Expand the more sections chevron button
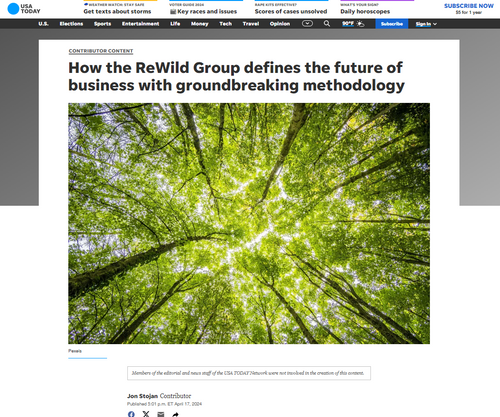 tap(307, 24)
